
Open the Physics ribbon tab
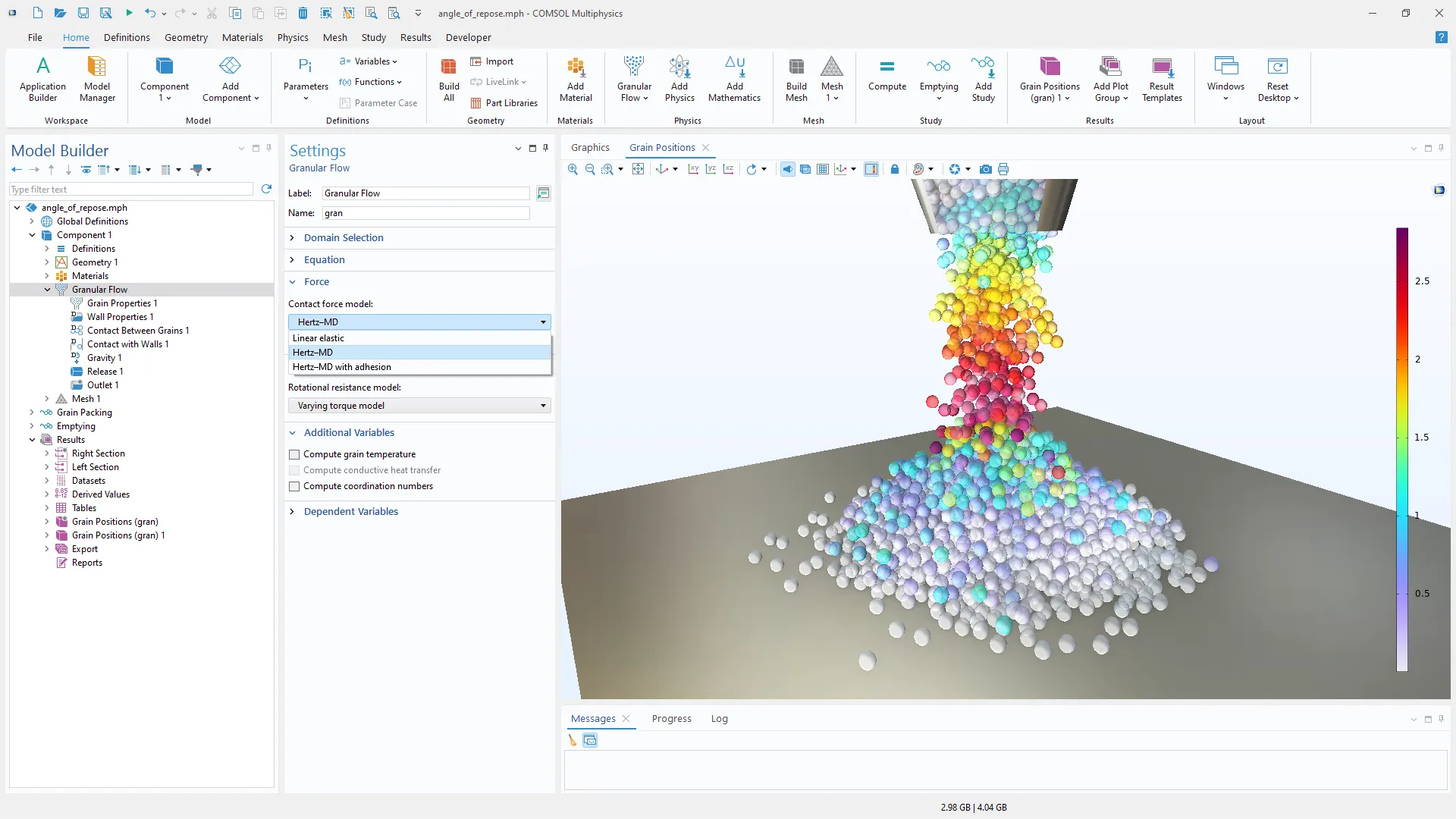pos(293,37)
